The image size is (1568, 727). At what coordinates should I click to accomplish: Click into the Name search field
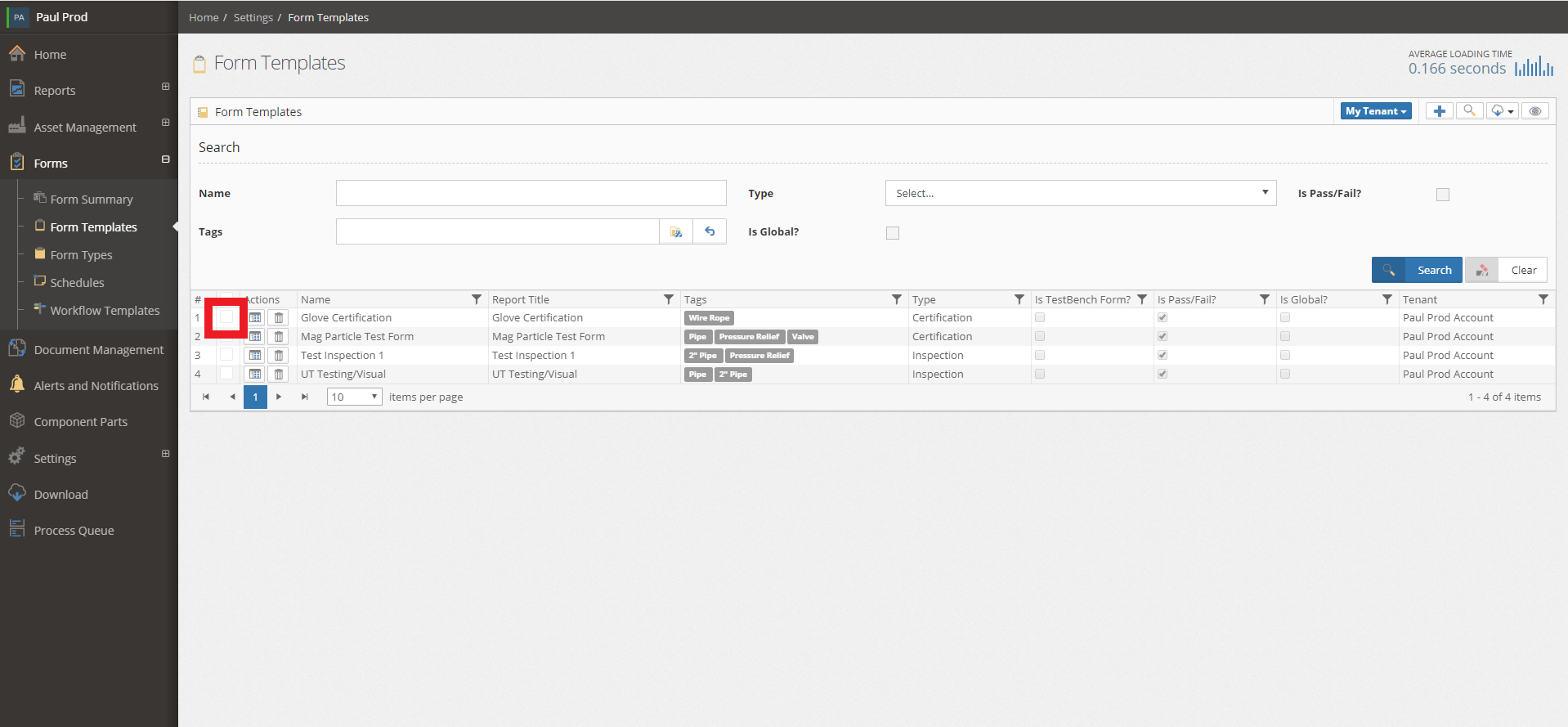coord(531,193)
